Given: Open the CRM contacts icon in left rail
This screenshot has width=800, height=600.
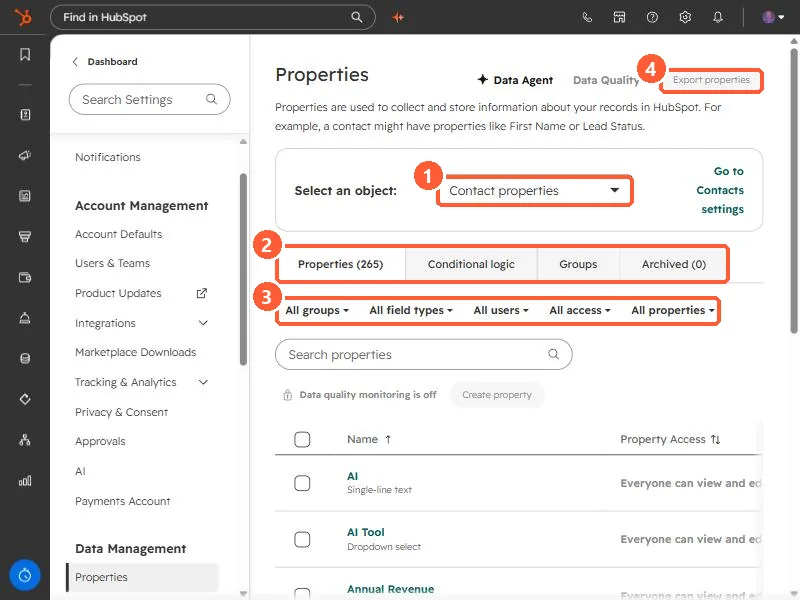Looking at the screenshot, I should pyautogui.click(x=24, y=114).
